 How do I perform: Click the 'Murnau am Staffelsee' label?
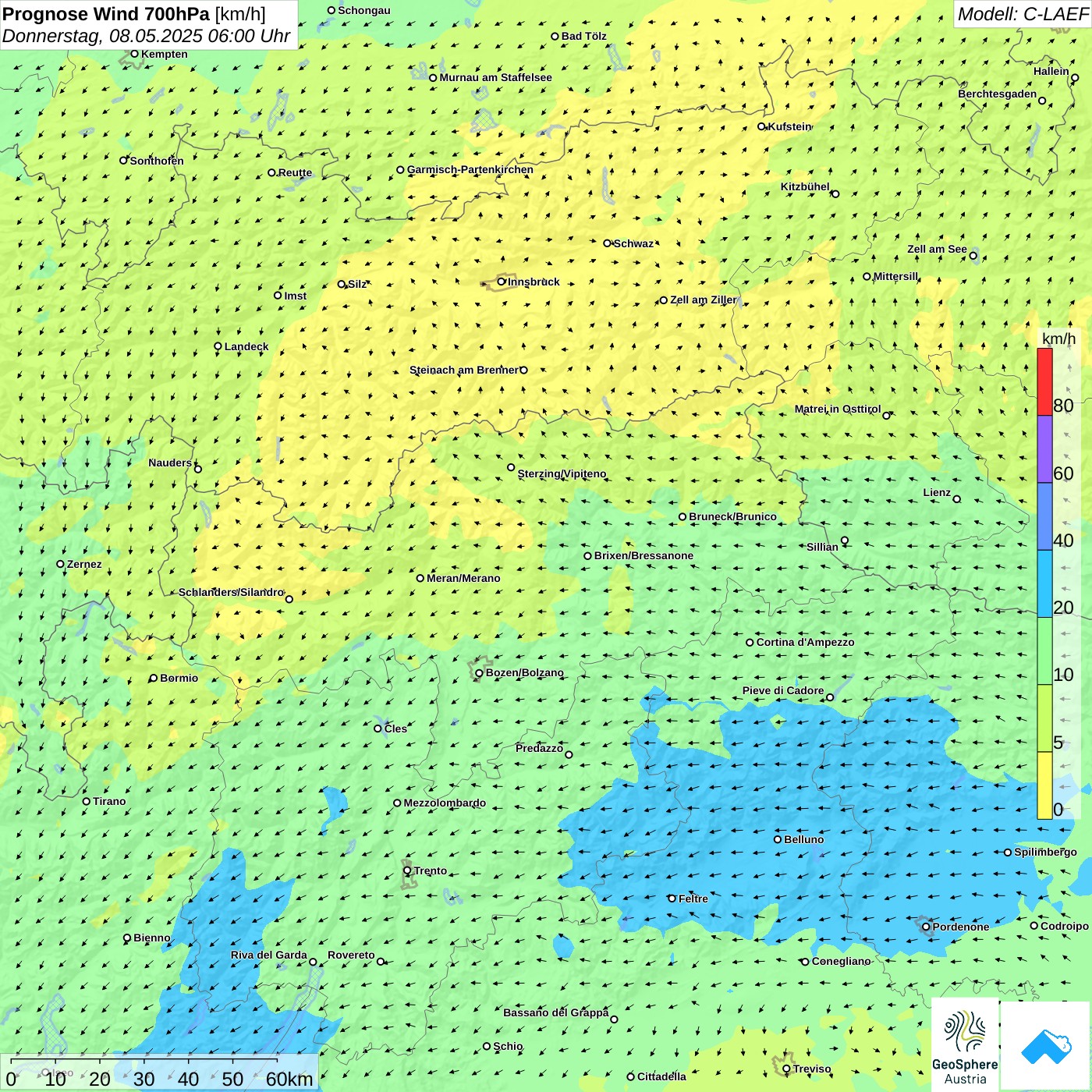coord(496,77)
